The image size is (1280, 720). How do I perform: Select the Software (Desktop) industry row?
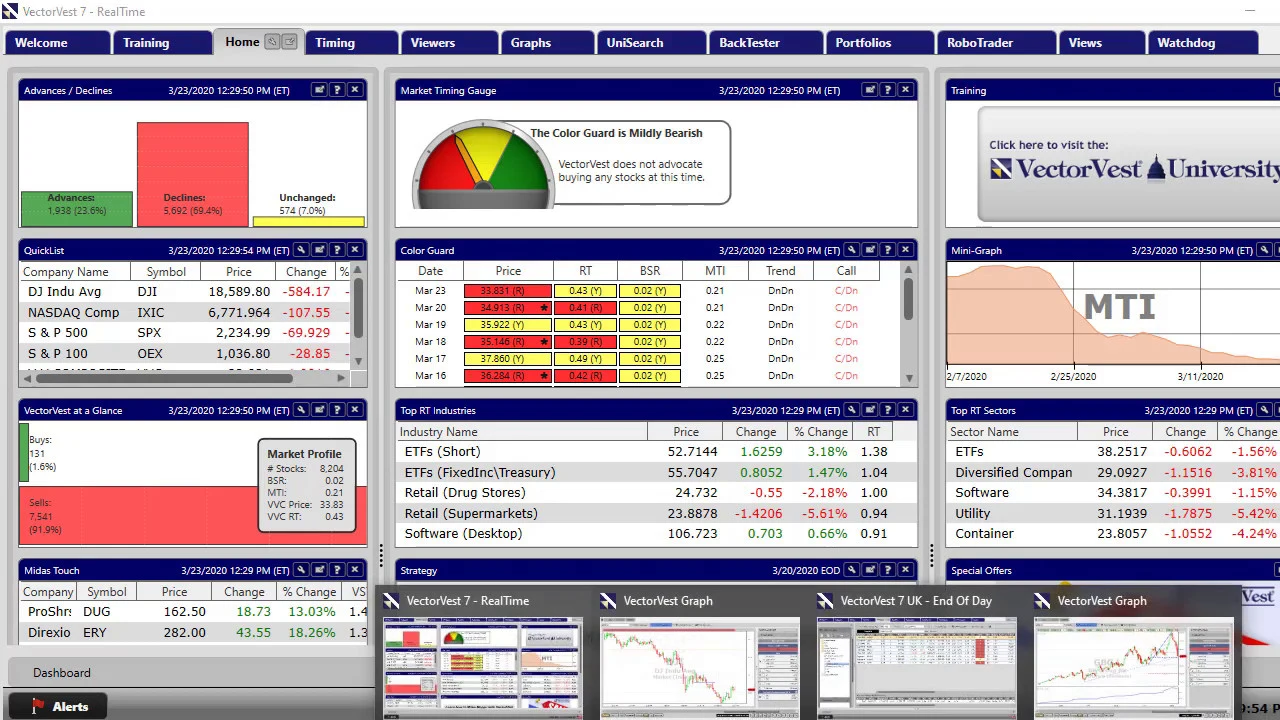tap(656, 534)
